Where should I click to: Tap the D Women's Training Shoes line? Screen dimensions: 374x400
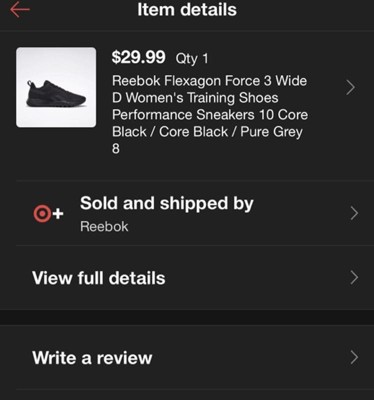(195, 98)
